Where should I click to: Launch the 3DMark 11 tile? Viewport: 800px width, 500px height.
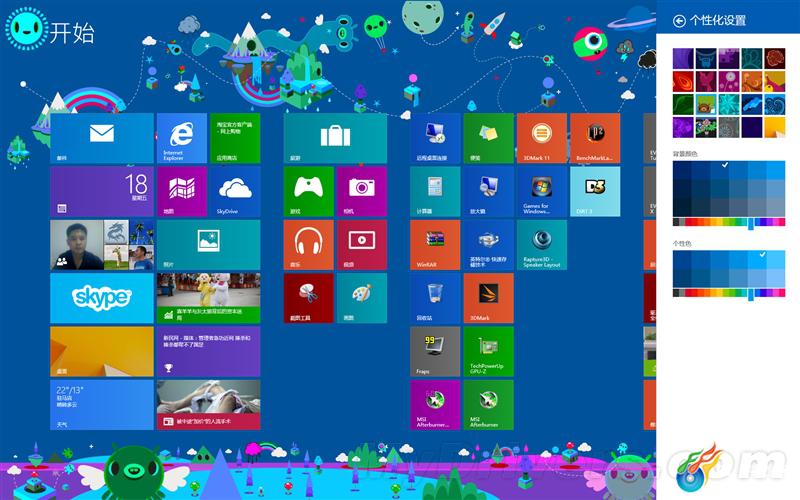(542, 138)
